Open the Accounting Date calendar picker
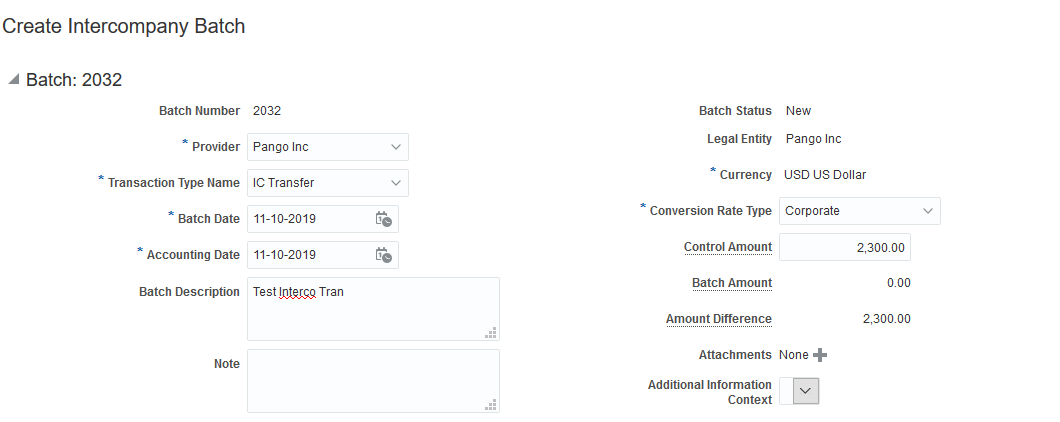The image size is (1060, 422). click(x=383, y=255)
